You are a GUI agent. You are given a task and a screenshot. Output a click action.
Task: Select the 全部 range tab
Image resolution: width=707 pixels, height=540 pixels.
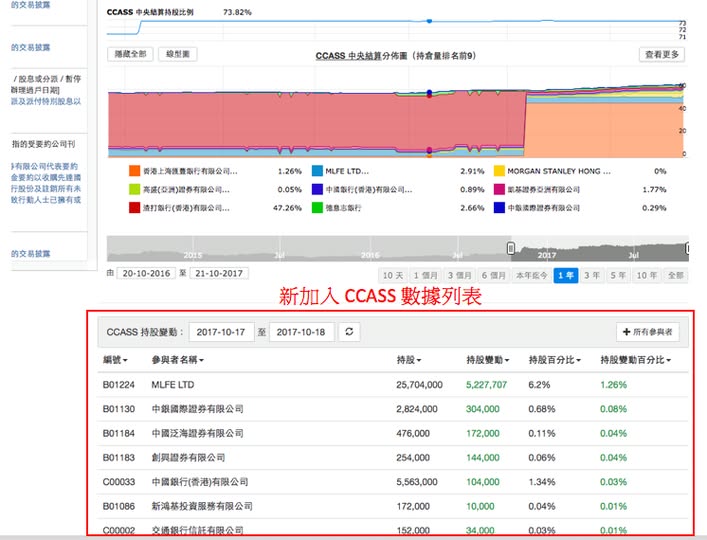click(675, 275)
